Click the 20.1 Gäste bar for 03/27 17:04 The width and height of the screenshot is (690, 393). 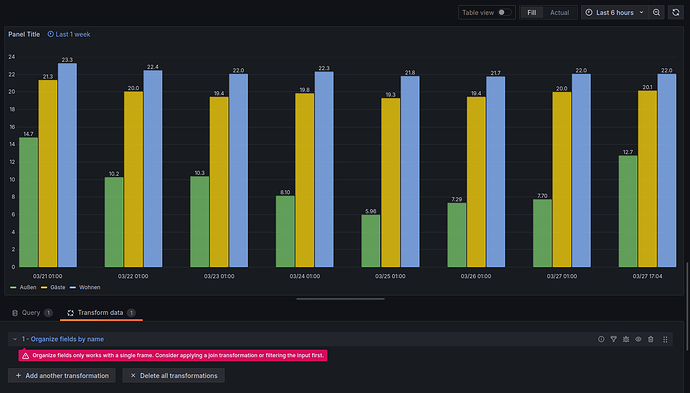coord(647,179)
